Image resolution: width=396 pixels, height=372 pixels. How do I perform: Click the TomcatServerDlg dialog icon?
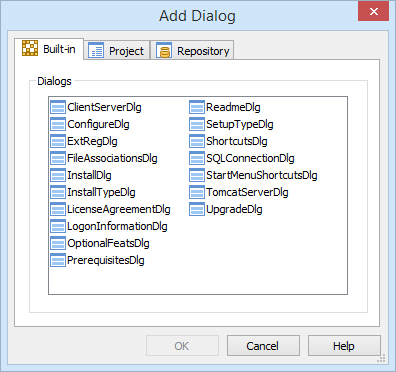pyautogui.click(x=197, y=192)
